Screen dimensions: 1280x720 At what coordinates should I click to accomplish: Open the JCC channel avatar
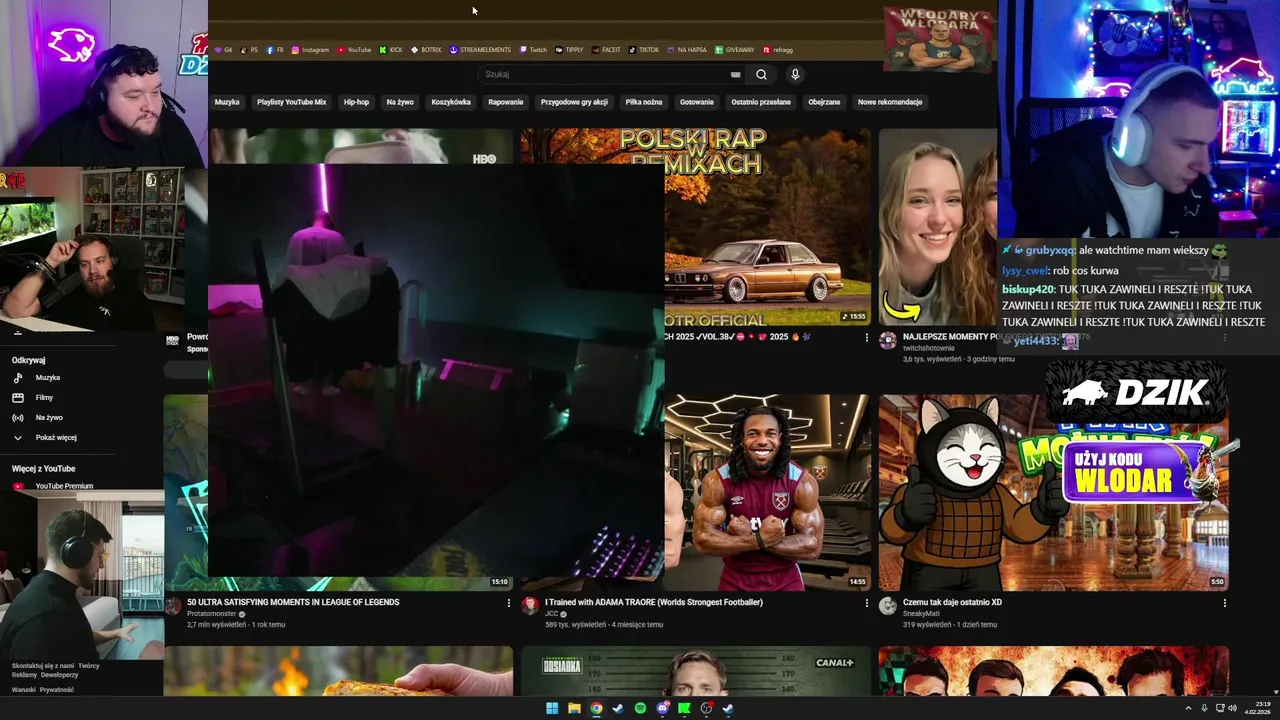530,606
